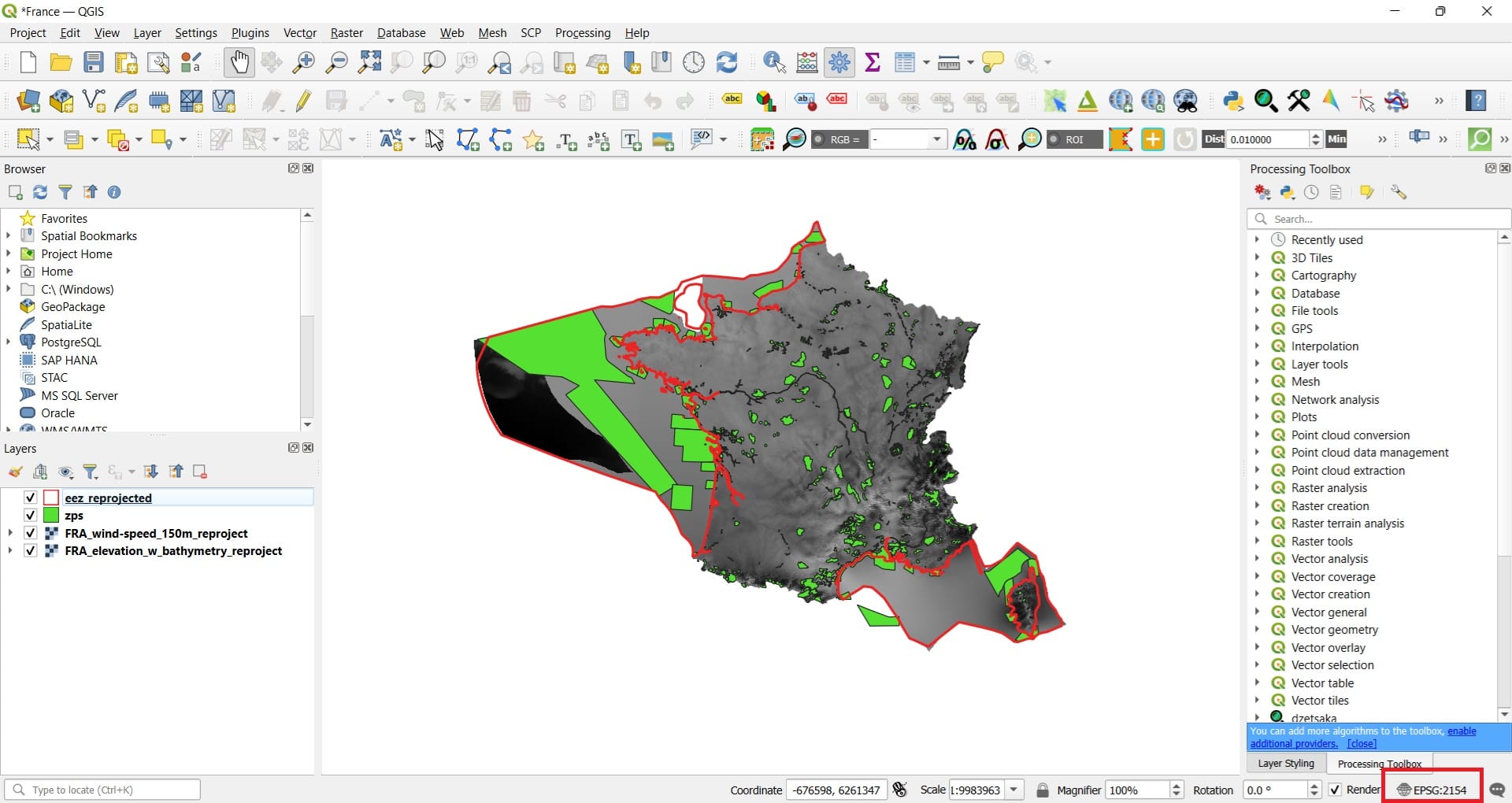1512x803 pixels.
Task: Open Processing history clock icon
Action: 1311,192
